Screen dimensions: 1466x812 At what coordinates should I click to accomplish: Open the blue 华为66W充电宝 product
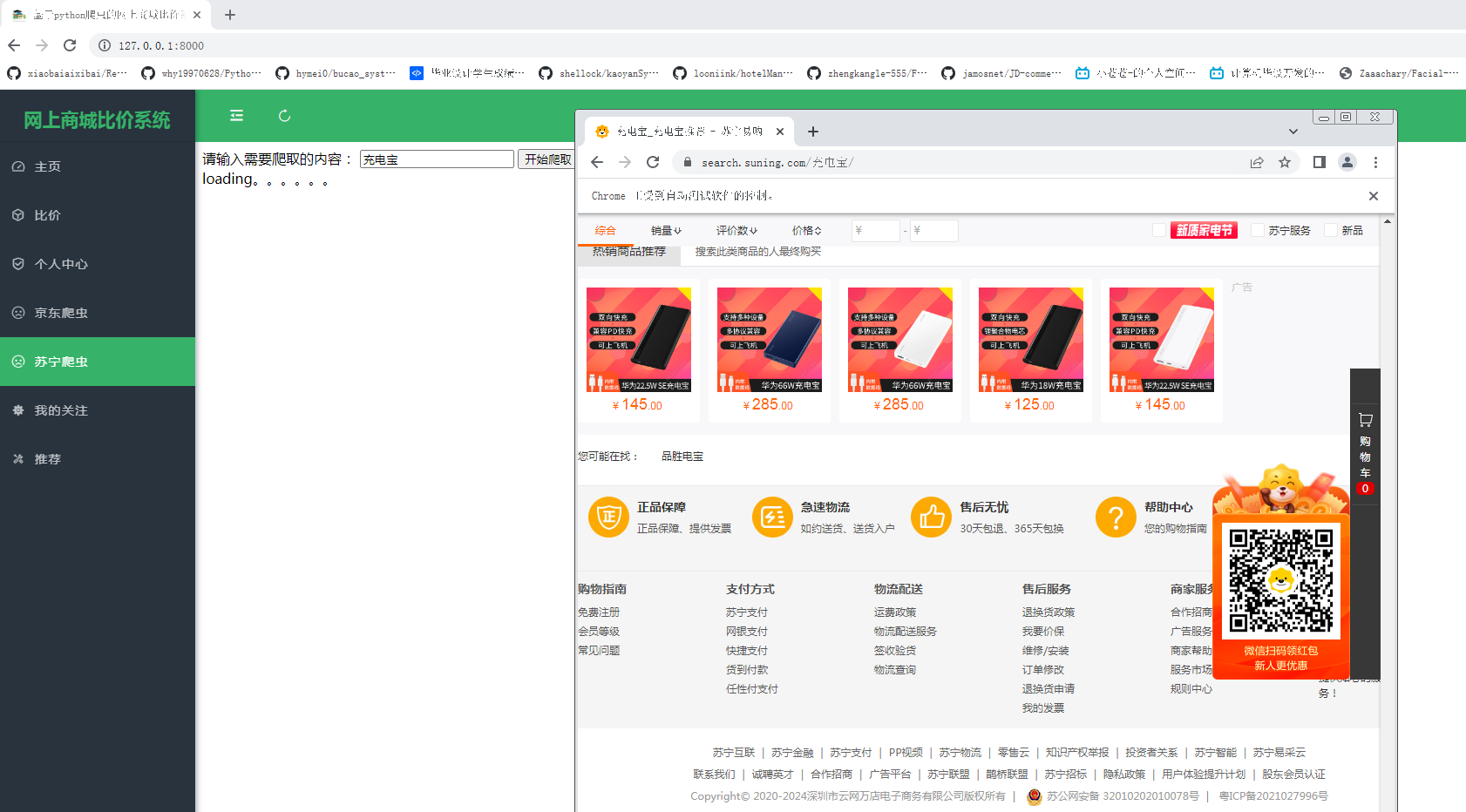point(770,340)
